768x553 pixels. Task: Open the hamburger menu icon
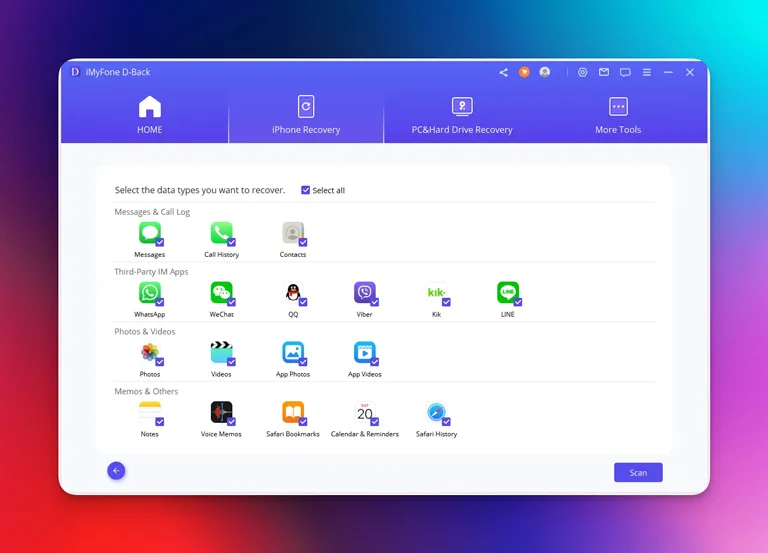tap(647, 72)
